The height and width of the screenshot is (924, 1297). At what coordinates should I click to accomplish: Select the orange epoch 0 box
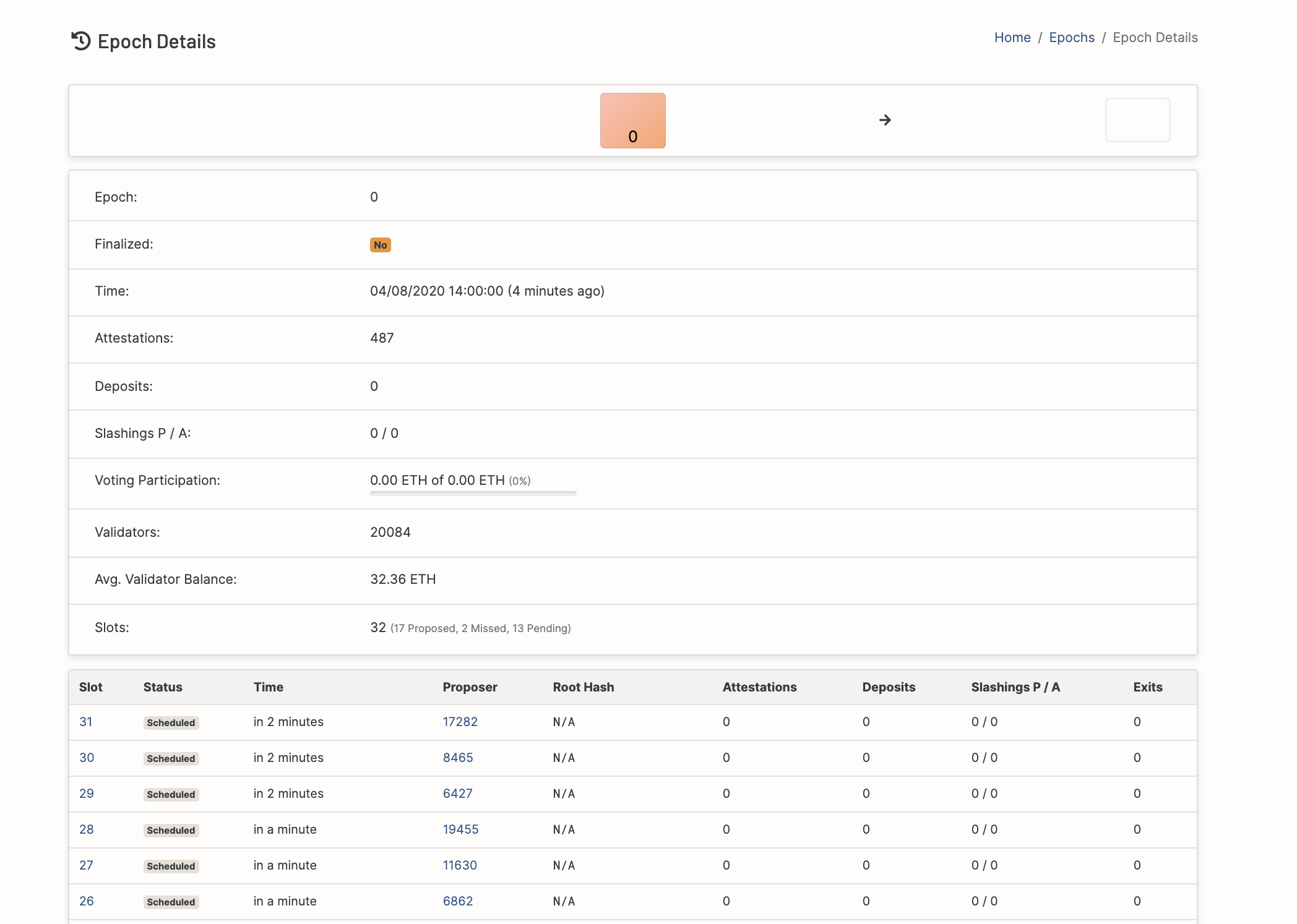[632, 121]
